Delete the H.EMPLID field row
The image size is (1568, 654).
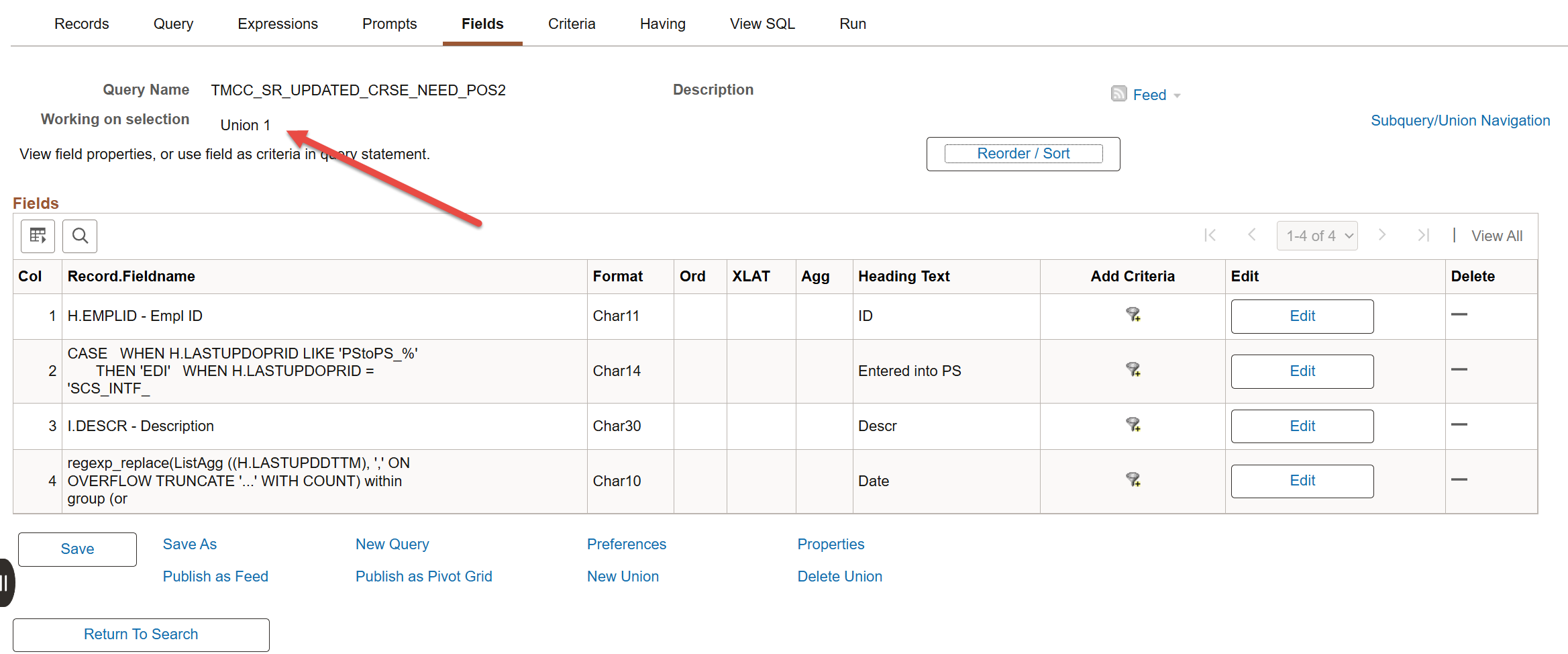coord(1459,314)
